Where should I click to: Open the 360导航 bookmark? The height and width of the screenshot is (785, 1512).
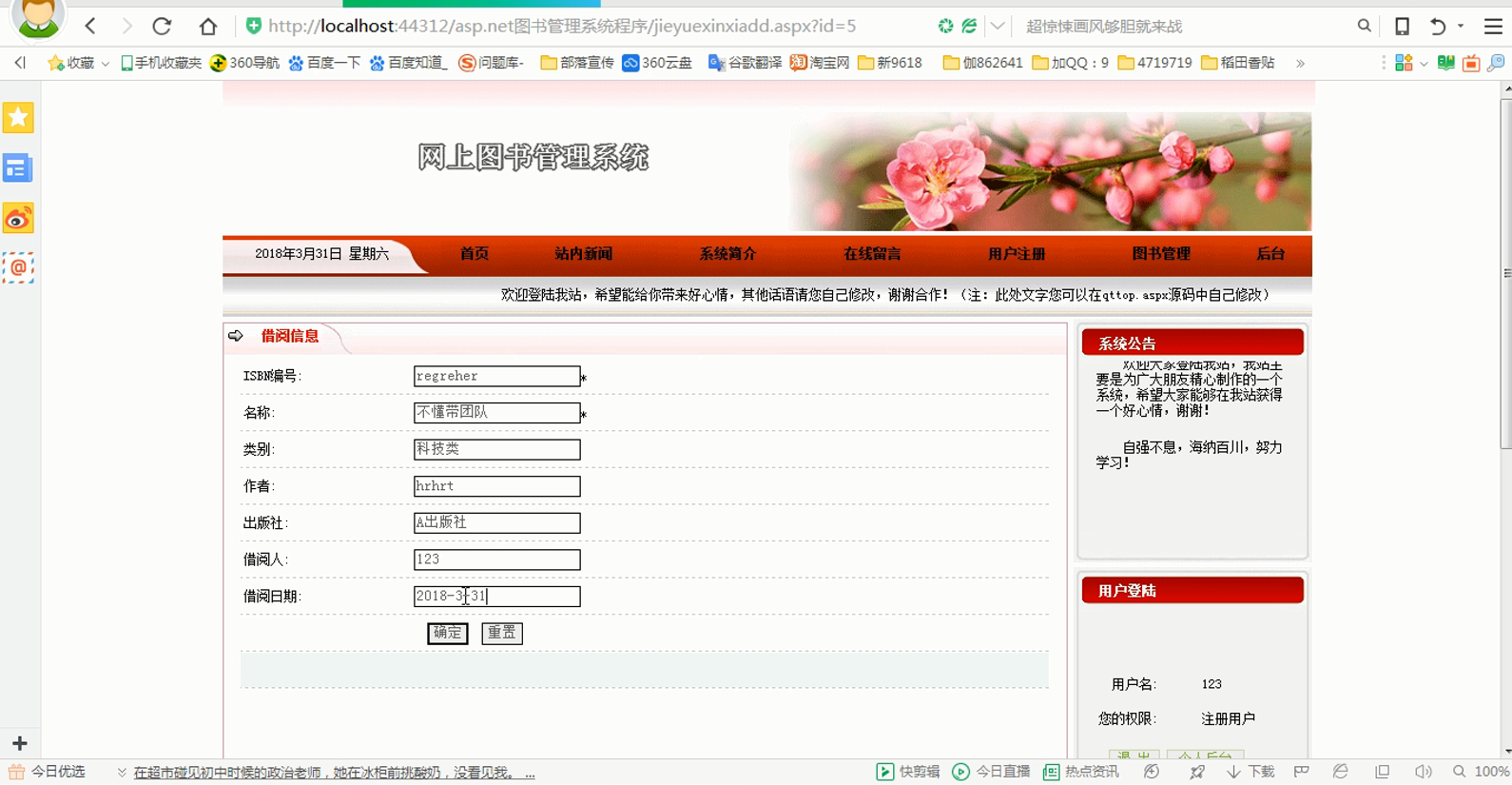coord(244,63)
